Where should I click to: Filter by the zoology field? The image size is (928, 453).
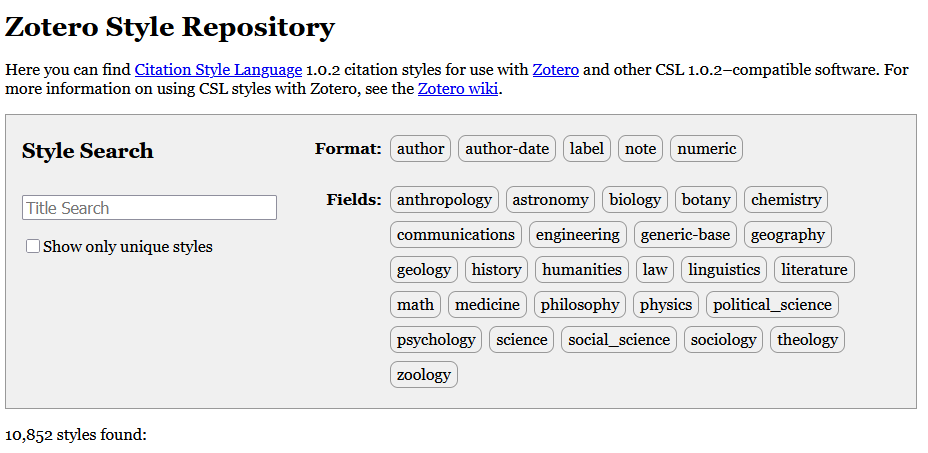pos(424,374)
